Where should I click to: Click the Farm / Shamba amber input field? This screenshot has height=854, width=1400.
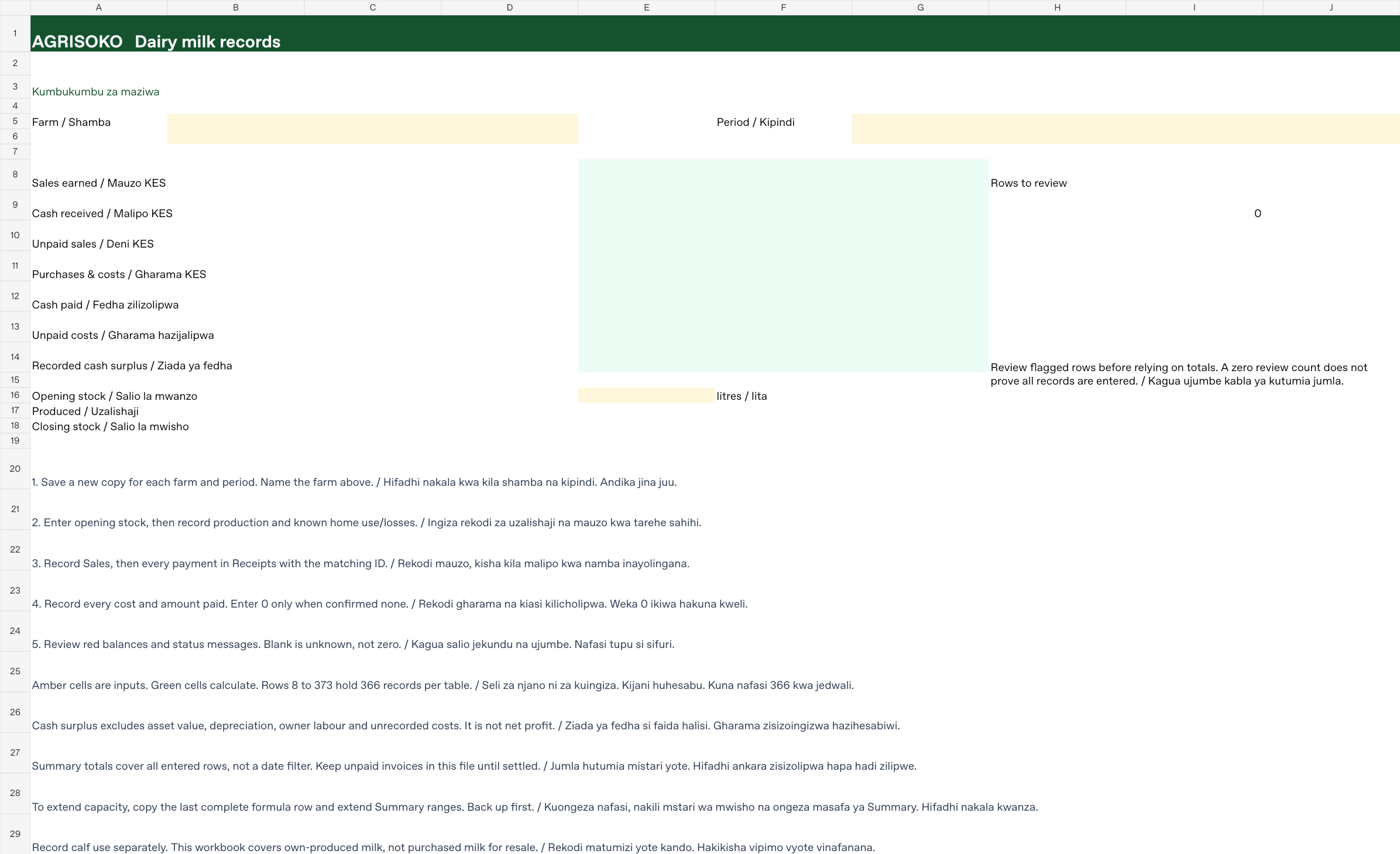pos(372,129)
